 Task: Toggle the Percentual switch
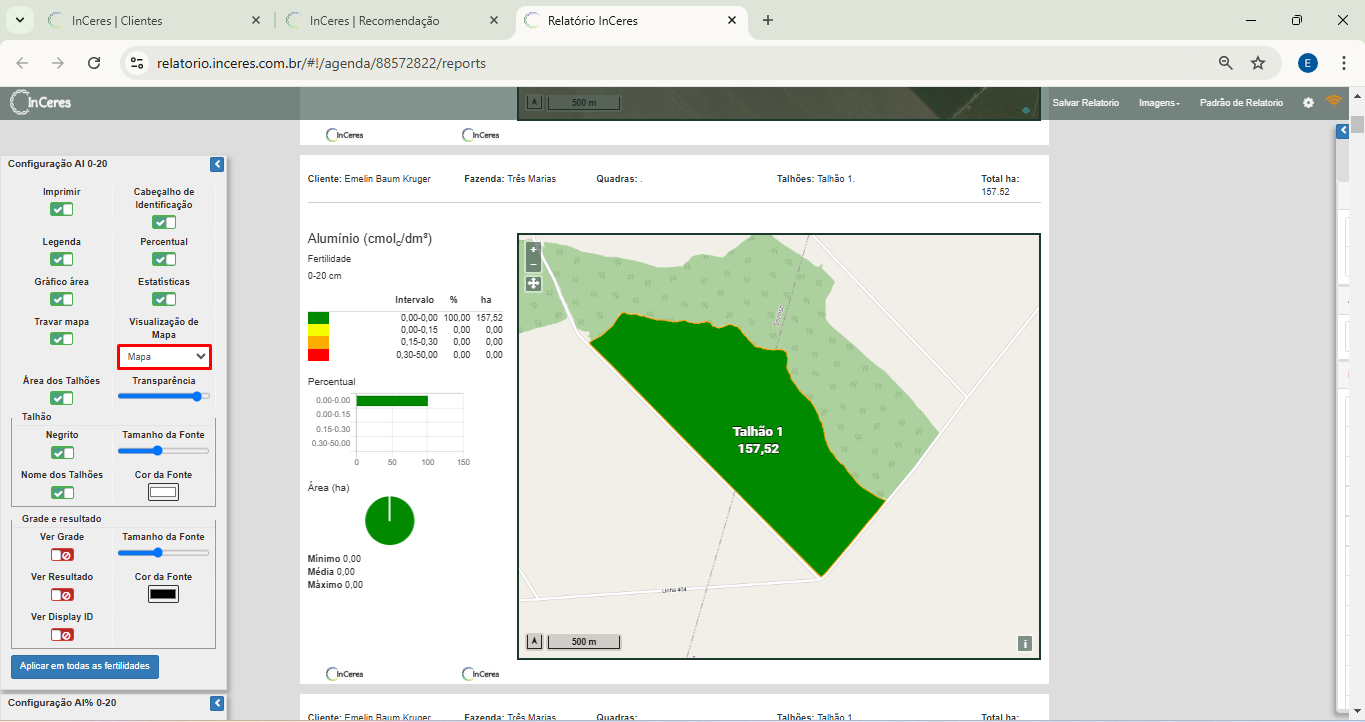(x=165, y=259)
